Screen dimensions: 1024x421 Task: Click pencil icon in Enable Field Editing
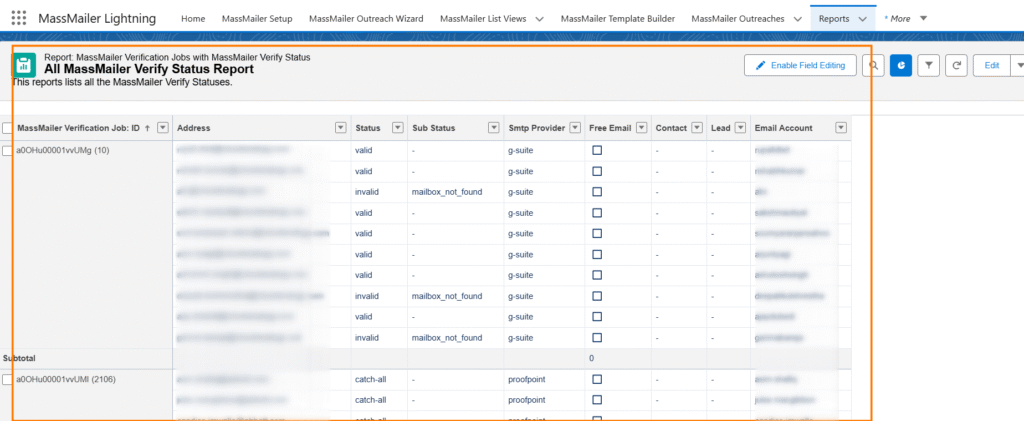(761, 65)
